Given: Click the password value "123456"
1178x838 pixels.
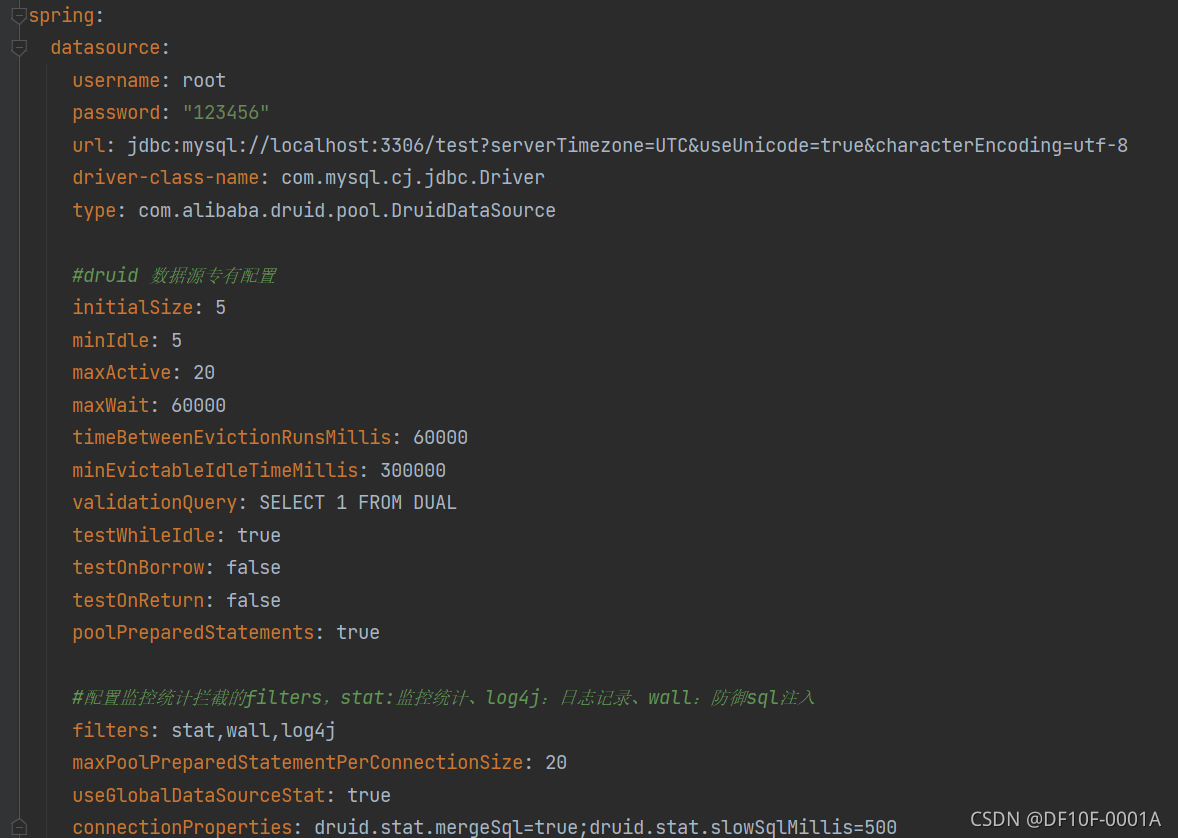Looking at the screenshot, I should [x=226, y=112].
